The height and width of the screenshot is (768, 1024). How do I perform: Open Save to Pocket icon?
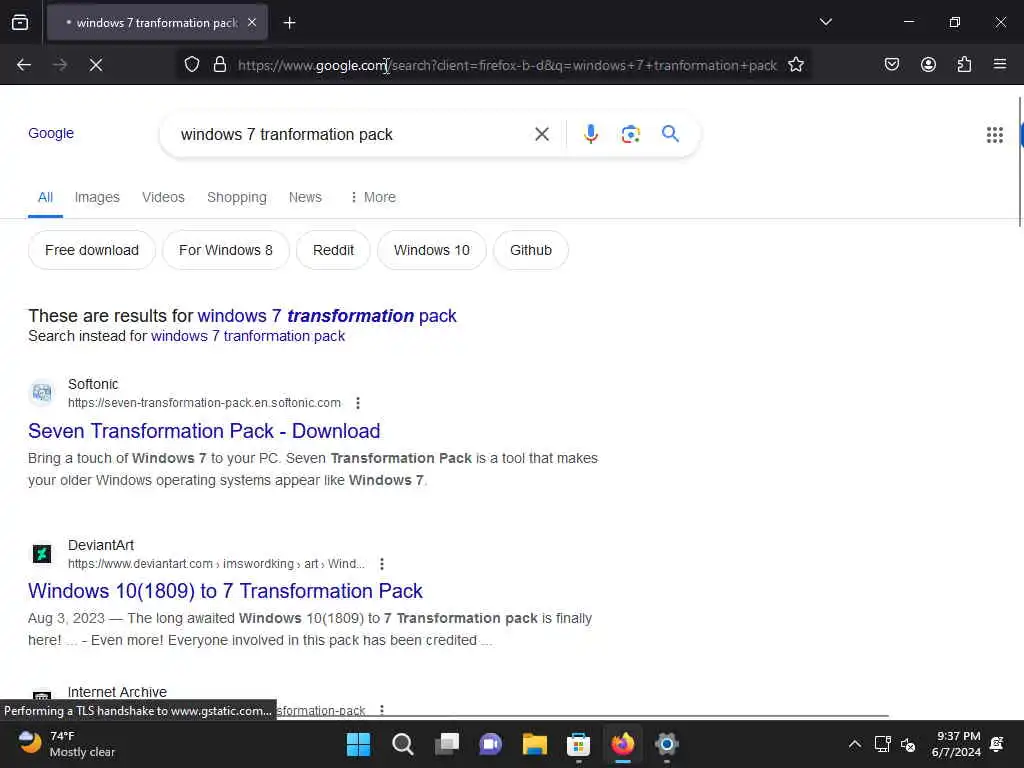point(891,65)
